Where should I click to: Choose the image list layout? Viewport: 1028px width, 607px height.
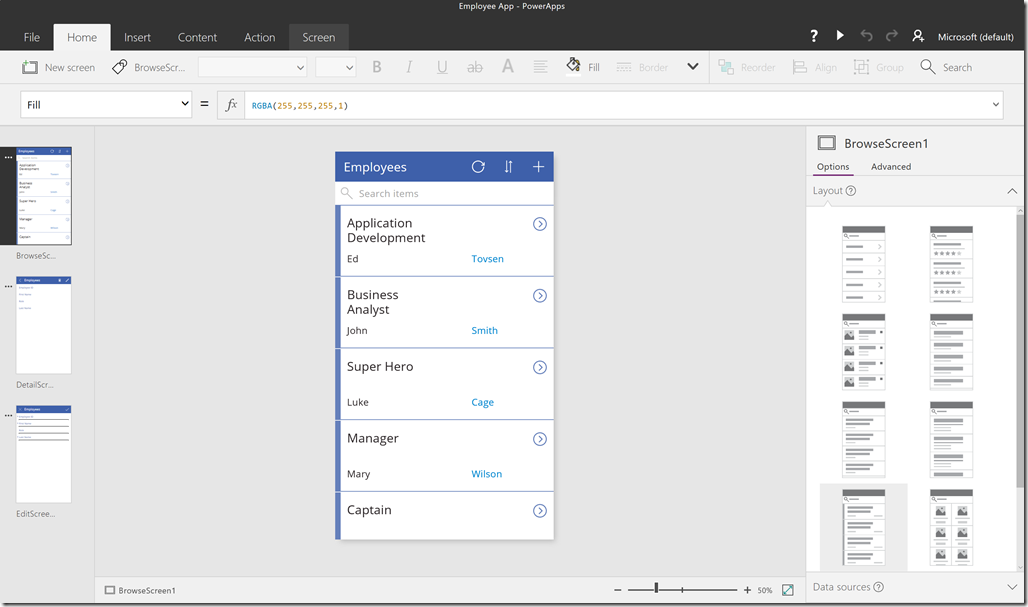(x=863, y=351)
